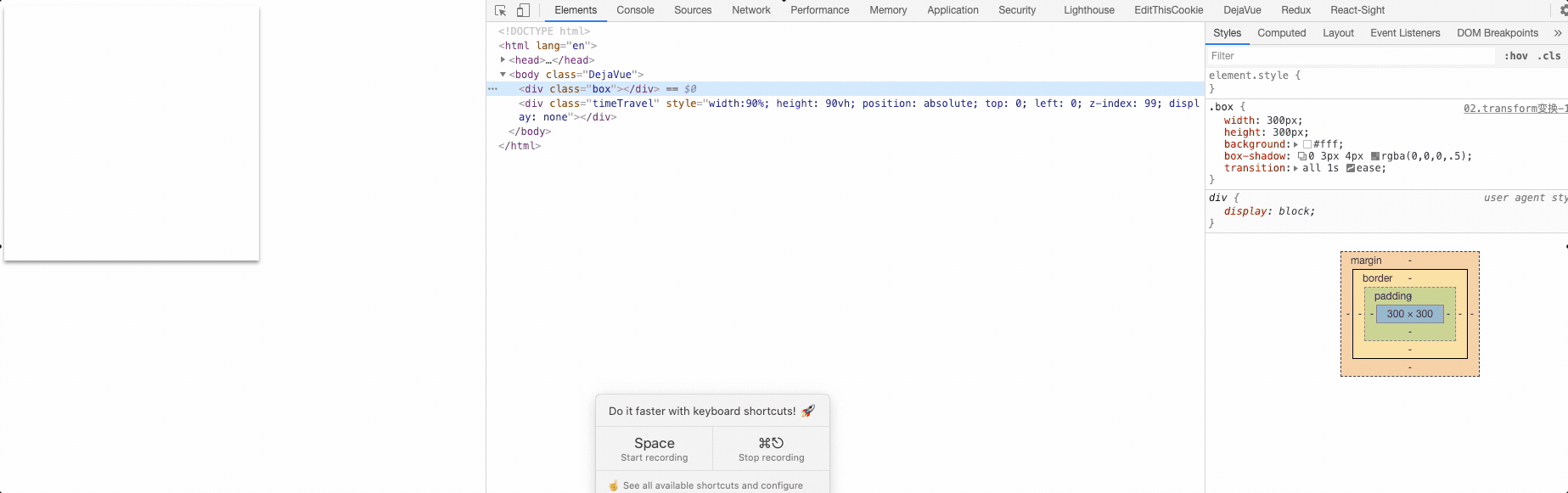The height and width of the screenshot is (493, 1568).
Task: Open the Computed styles tab
Action: [x=1281, y=33]
